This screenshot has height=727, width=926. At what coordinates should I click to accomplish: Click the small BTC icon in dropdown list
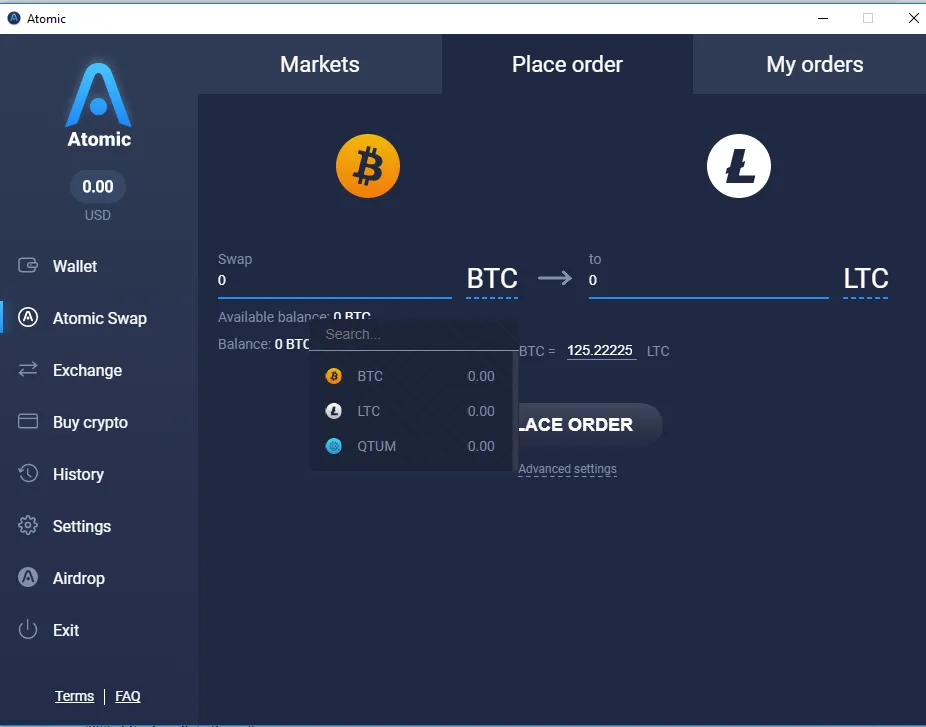(334, 376)
